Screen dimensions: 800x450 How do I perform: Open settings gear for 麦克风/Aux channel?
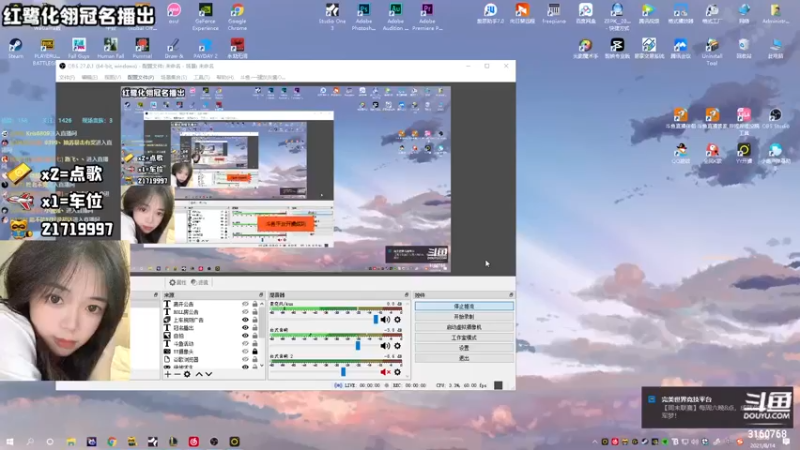pyautogui.click(x=397, y=320)
